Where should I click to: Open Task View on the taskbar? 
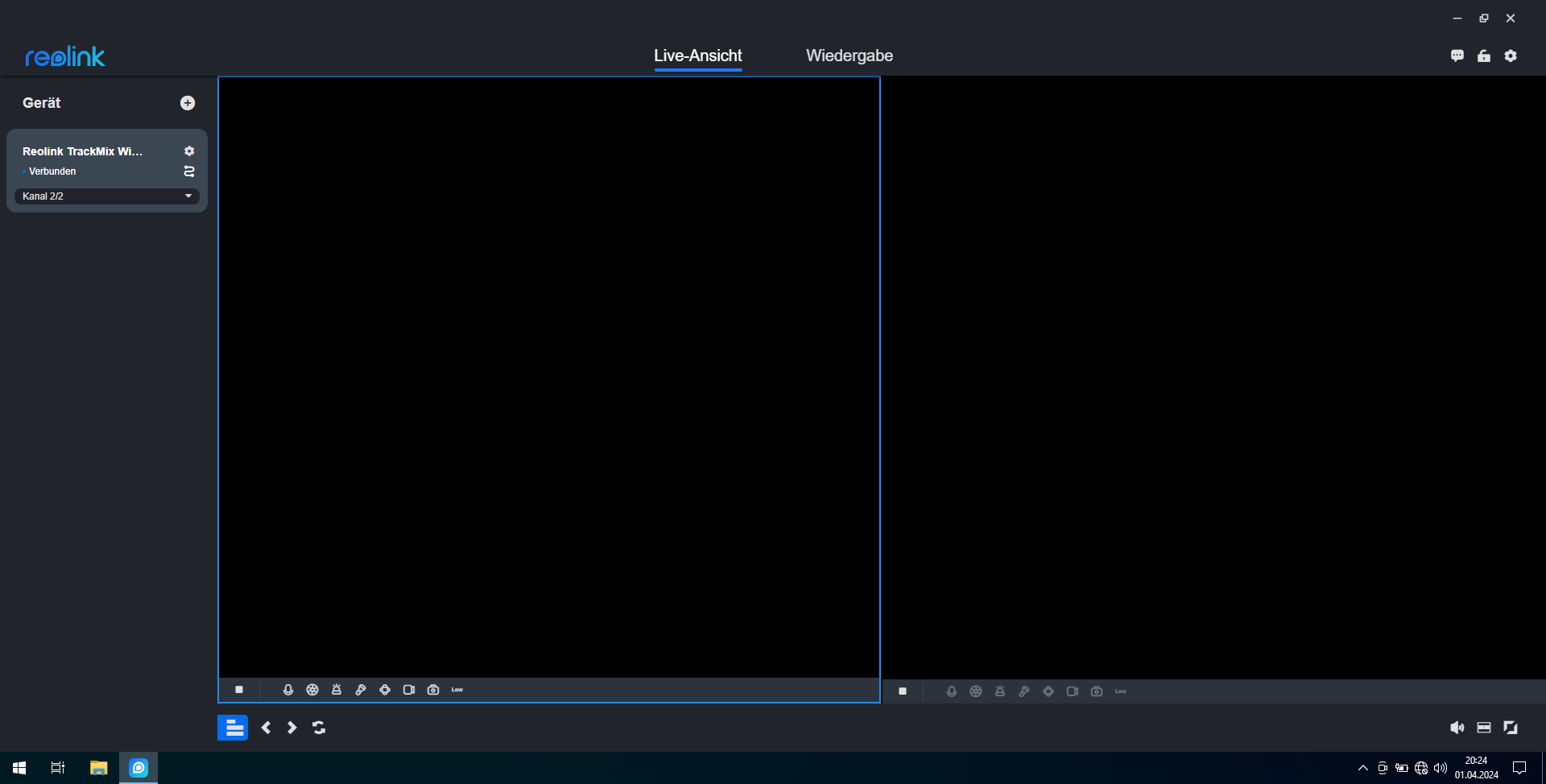(58, 768)
